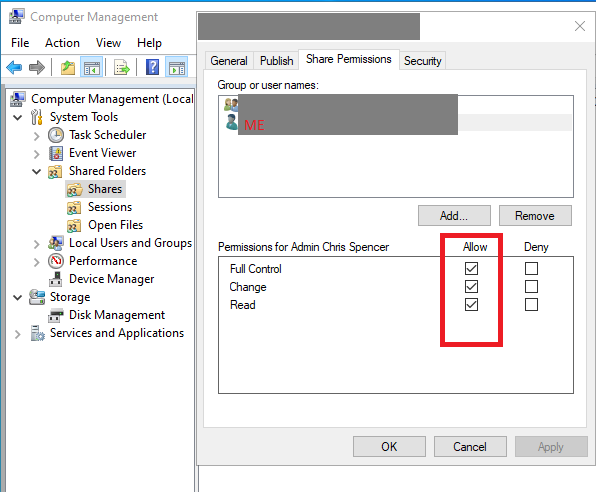Toggle show/hide action pane icon
Viewport: 597px width, 495px height.
tap(177, 68)
